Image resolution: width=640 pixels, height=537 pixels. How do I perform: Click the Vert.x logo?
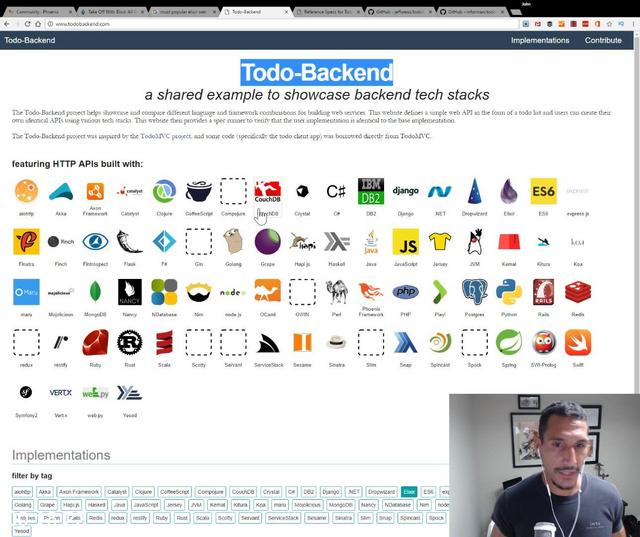point(60,393)
